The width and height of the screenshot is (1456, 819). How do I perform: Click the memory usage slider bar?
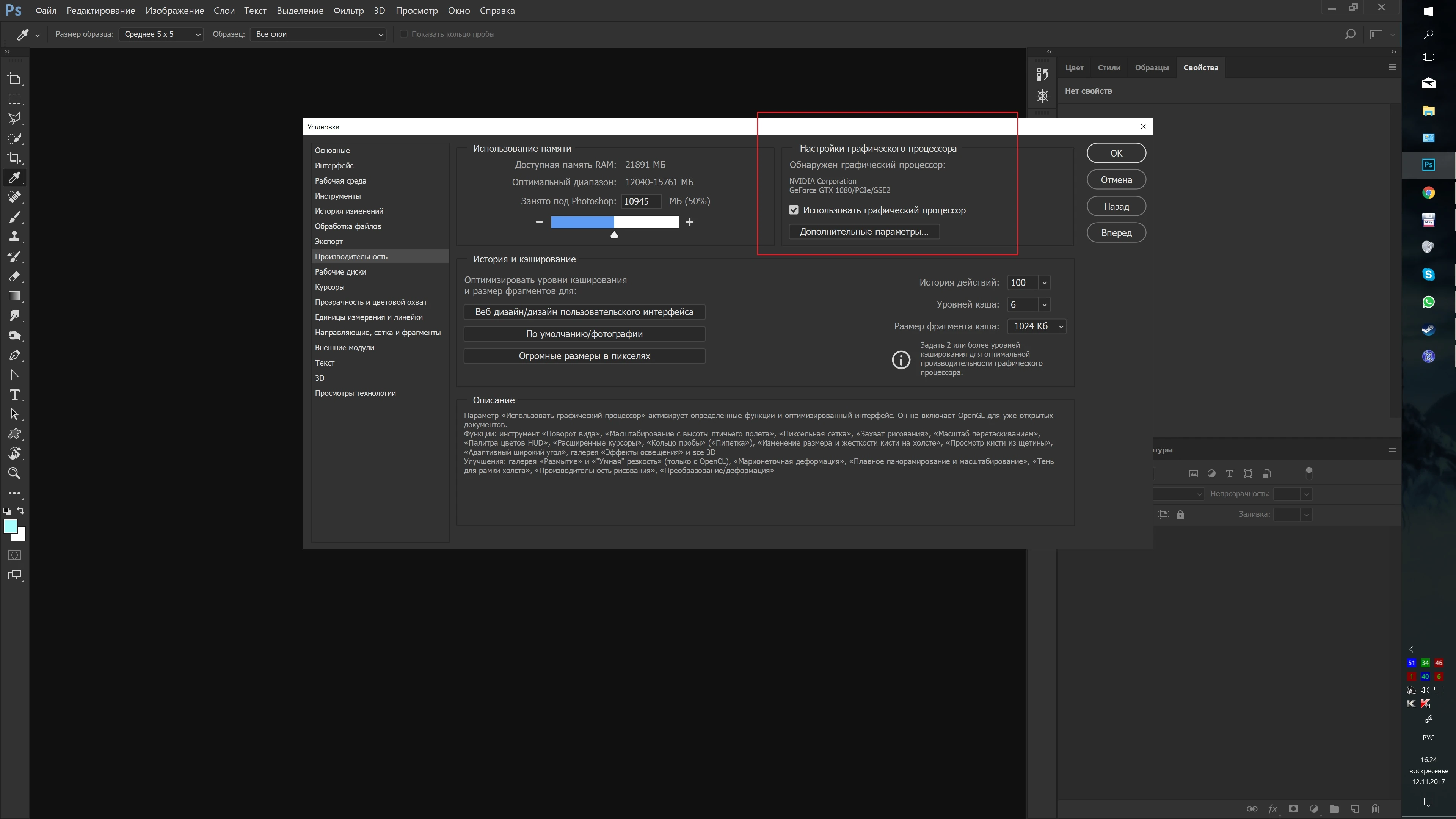point(614,222)
